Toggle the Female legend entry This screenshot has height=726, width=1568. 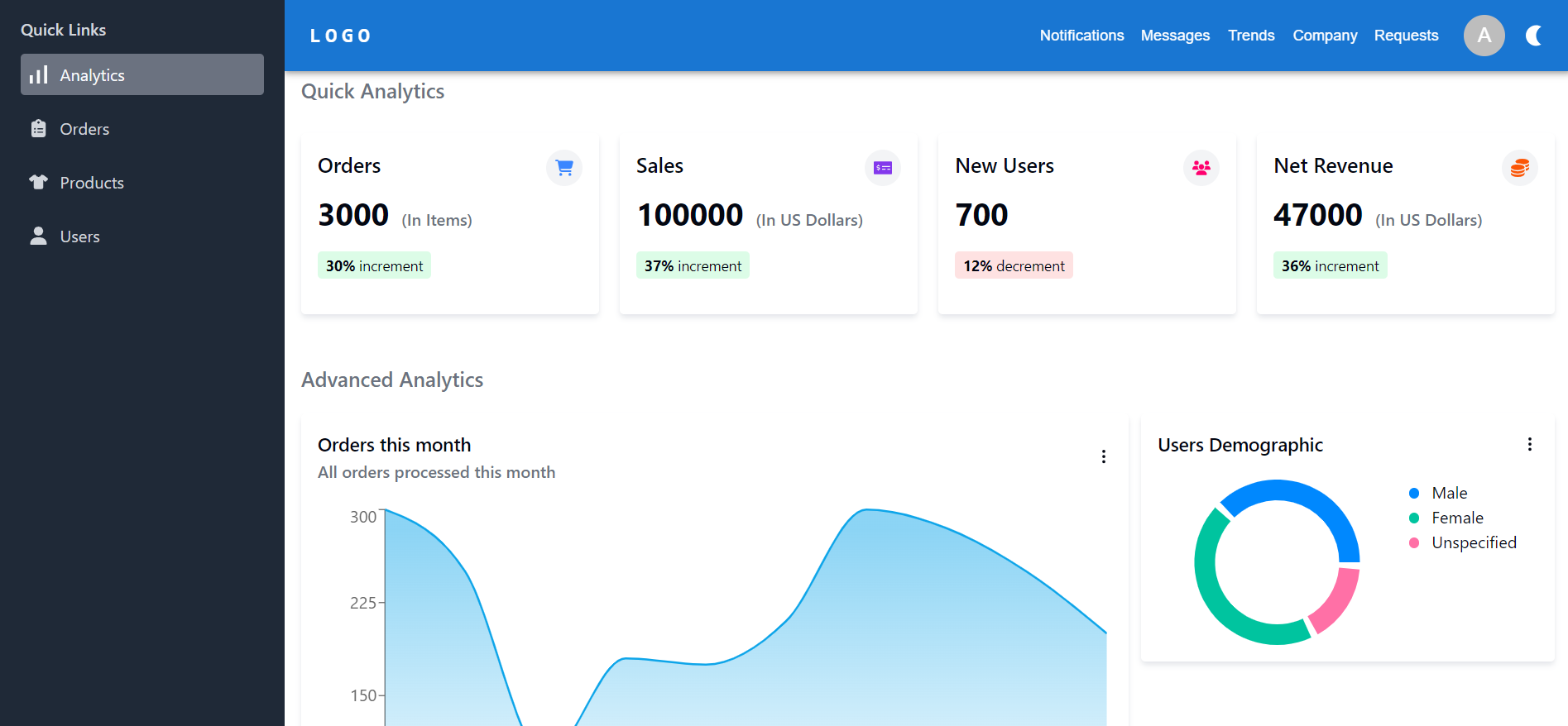point(1446,518)
